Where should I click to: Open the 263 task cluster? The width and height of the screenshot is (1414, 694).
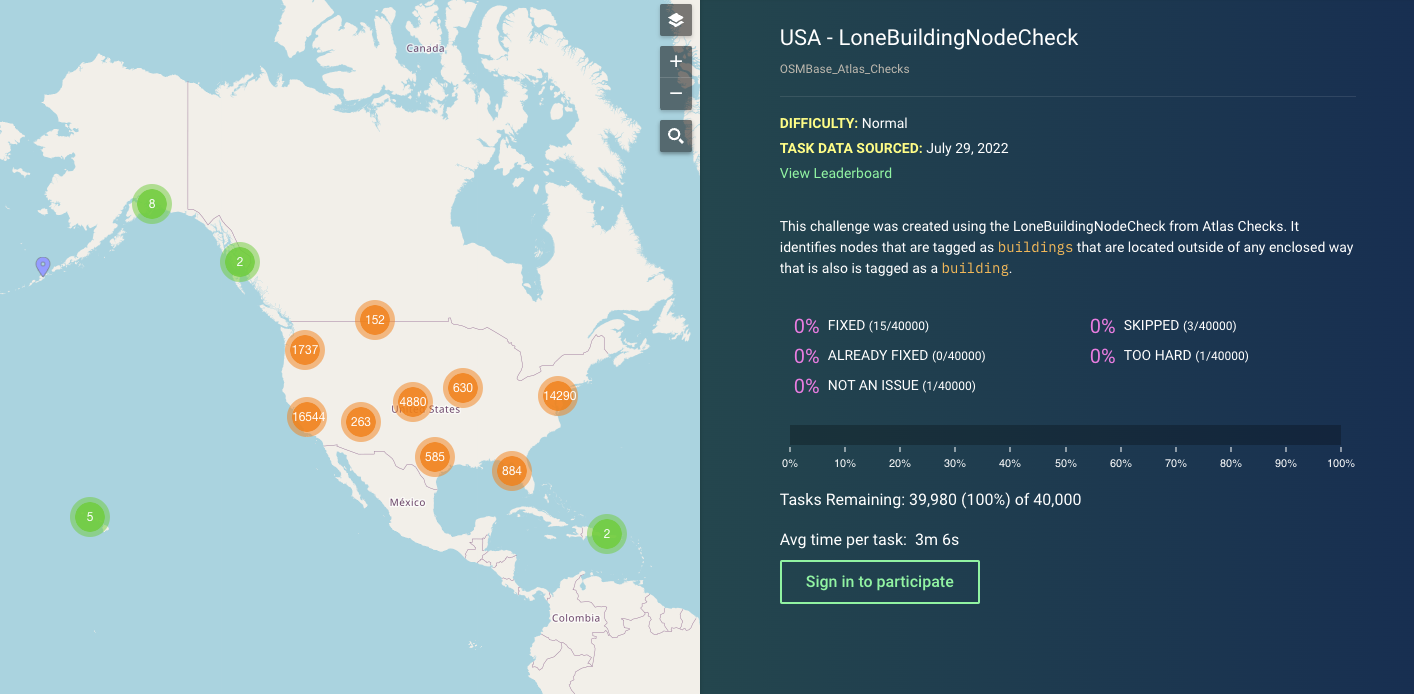[361, 422]
